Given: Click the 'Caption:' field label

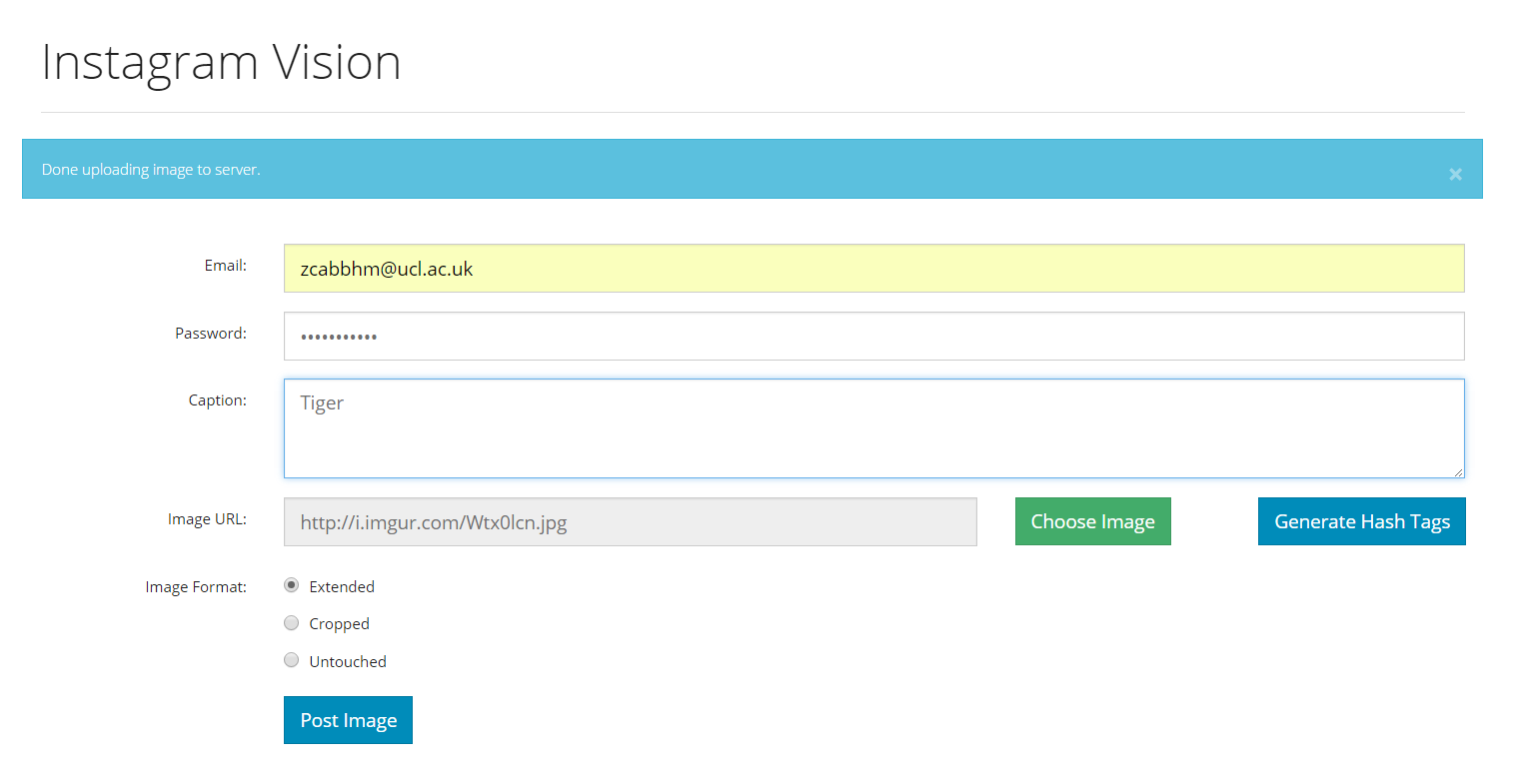Looking at the screenshot, I should [x=218, y=400].
